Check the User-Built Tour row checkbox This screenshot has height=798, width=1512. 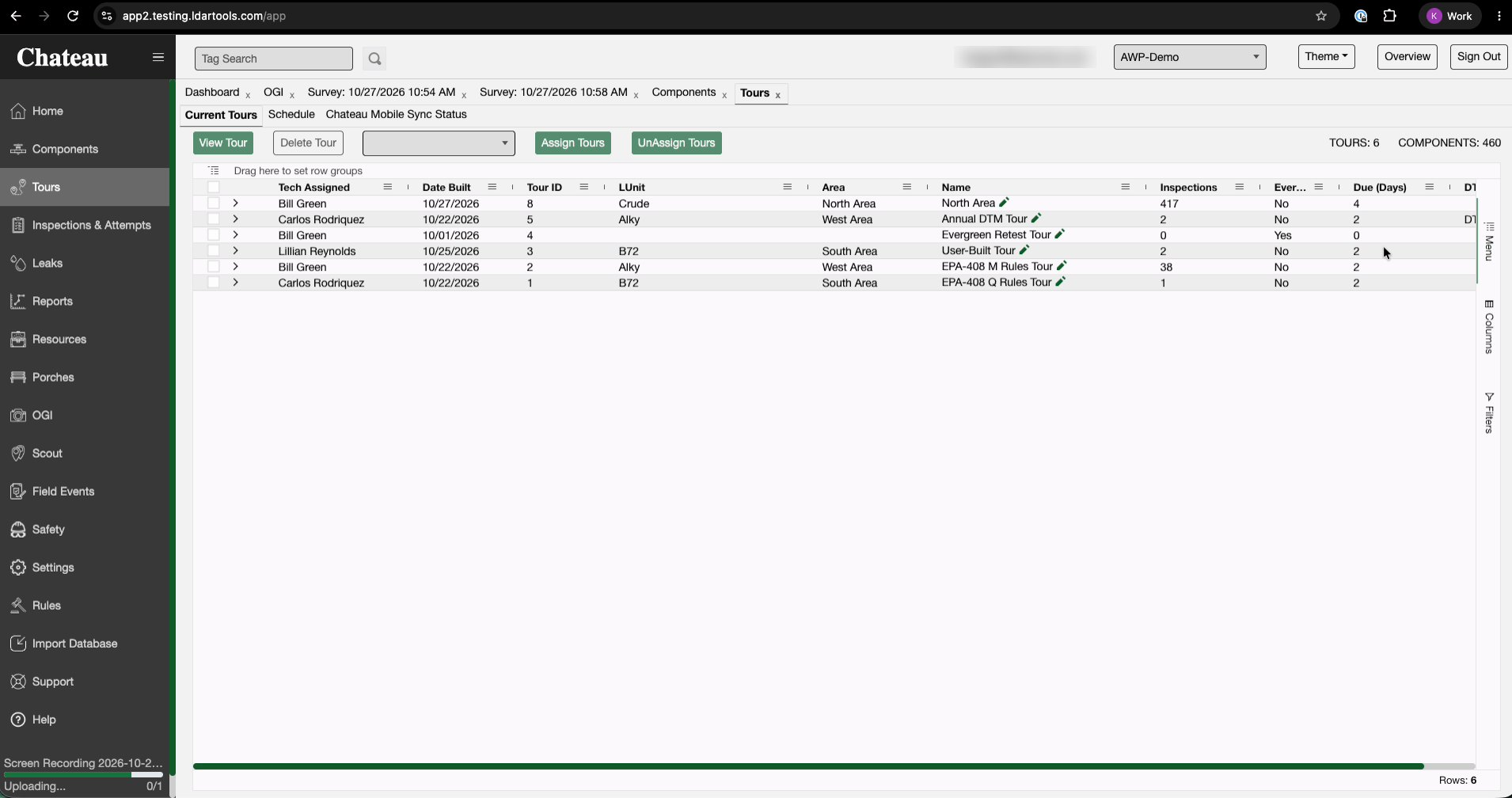(214, 251)
